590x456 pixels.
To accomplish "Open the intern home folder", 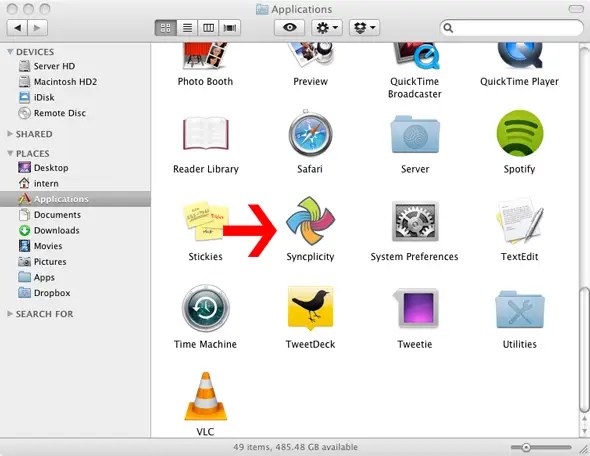I will 75,184.
